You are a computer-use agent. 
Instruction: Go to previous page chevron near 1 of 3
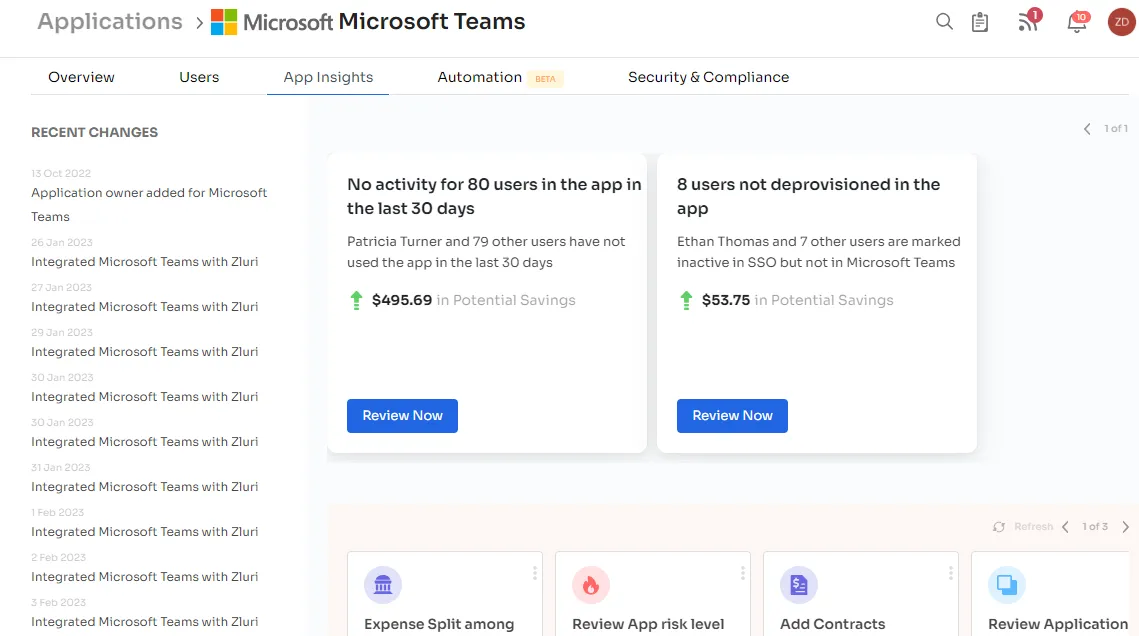1066,527
